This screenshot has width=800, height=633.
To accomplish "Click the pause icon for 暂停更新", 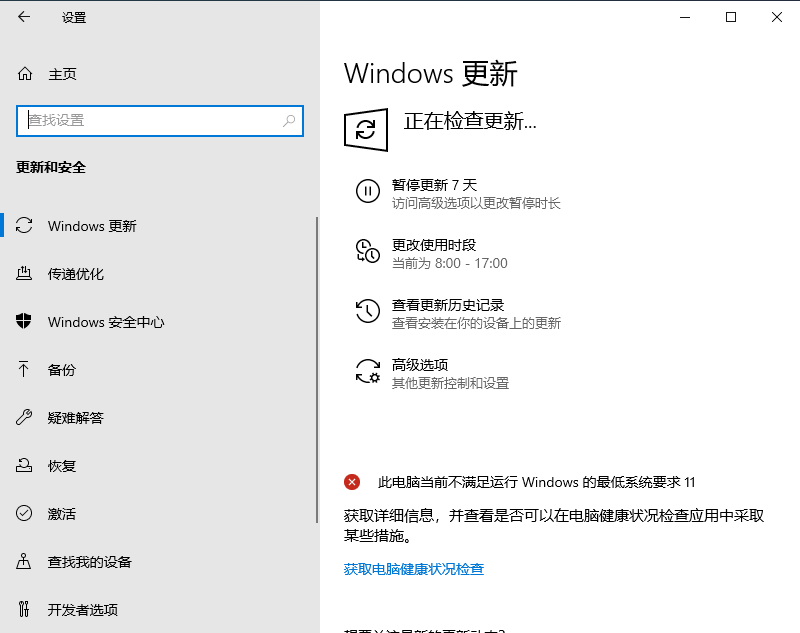I will click(x=367, y=191).
